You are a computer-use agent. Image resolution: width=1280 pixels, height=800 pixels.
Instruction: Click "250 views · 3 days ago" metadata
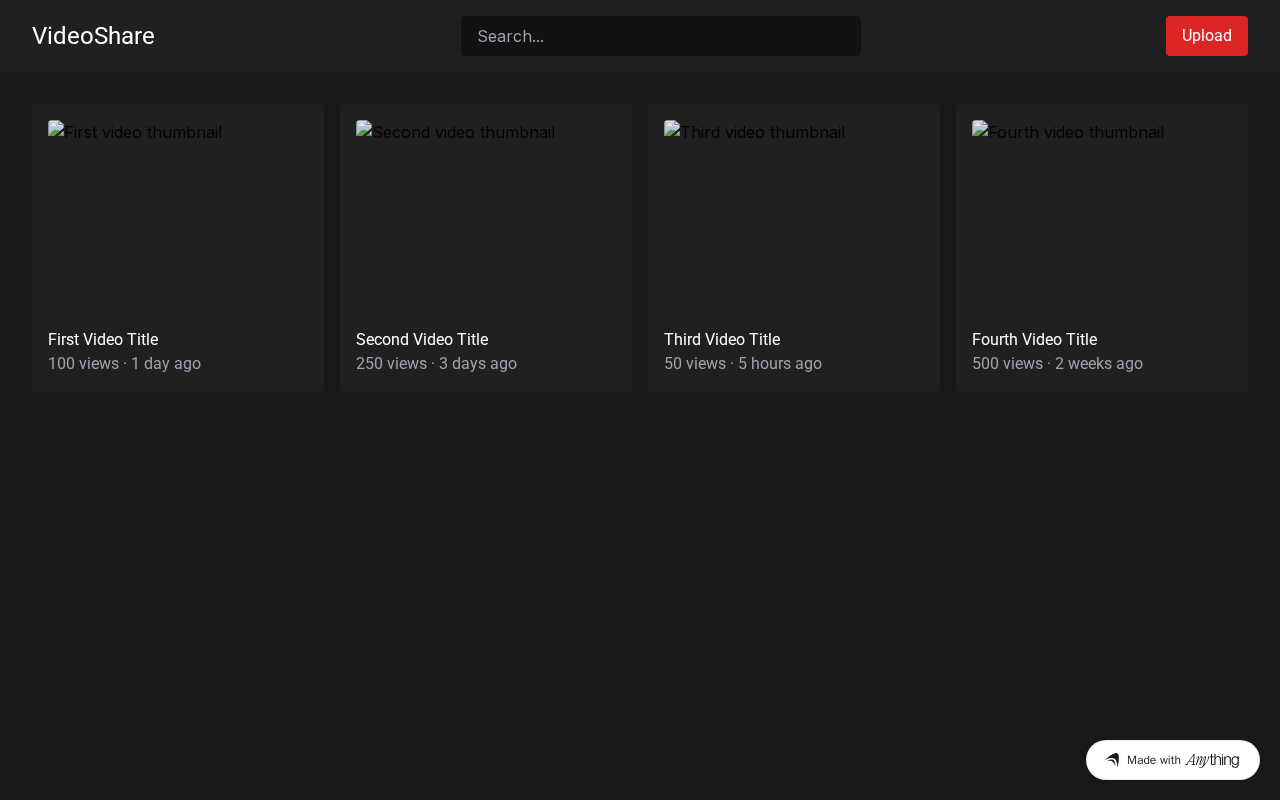click(x=436, y=364)
